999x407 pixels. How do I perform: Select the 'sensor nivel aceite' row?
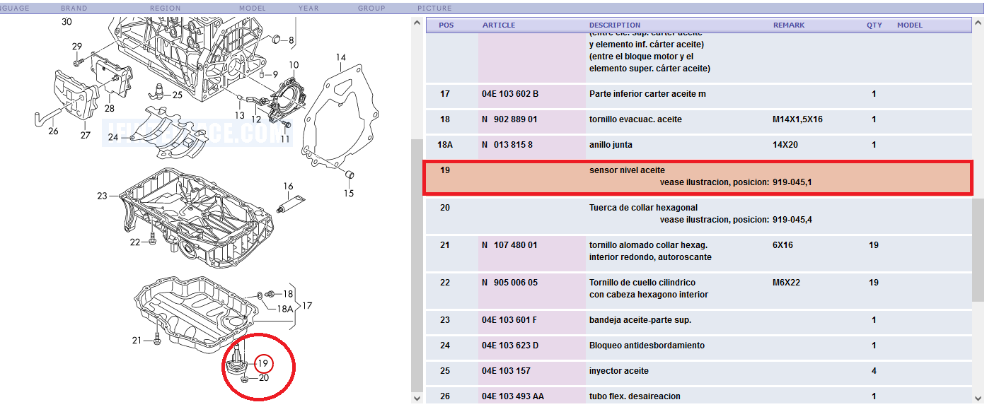click(x=698, y=178)
